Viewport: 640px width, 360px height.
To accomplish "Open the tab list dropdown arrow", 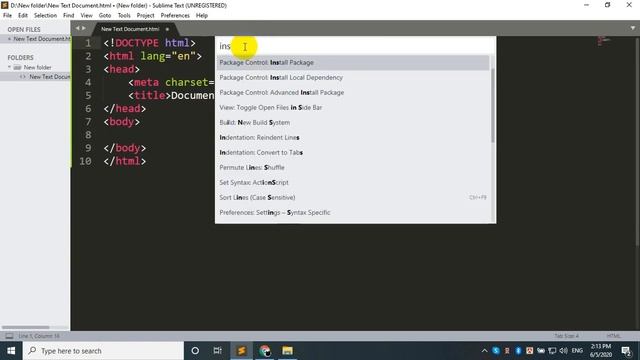I will pos(633,28).
